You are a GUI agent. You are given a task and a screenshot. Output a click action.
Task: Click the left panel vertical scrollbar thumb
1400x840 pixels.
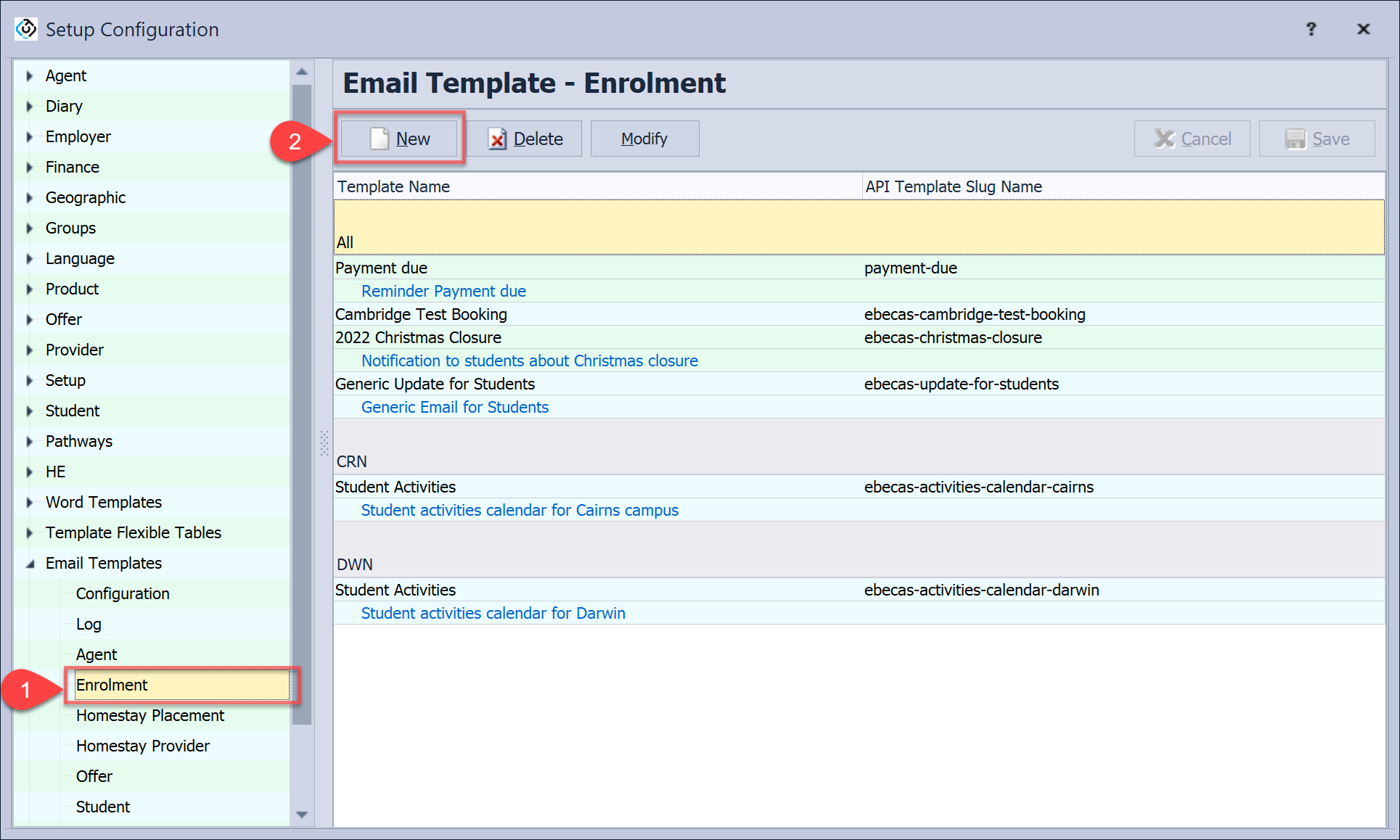pyautogui.click(x=302, y=403)
